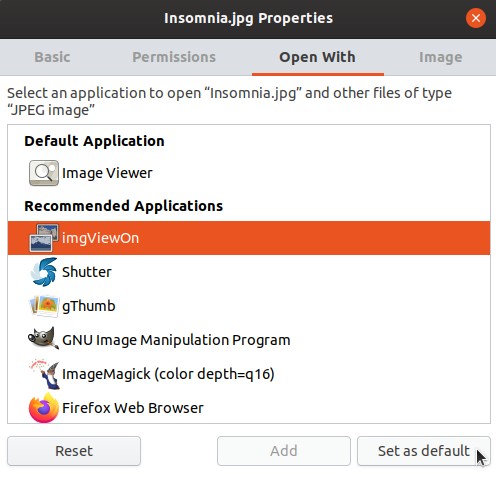Click the ImageMagick wizard icon
This screenshot has height=480, width=496.
[44, 374]
